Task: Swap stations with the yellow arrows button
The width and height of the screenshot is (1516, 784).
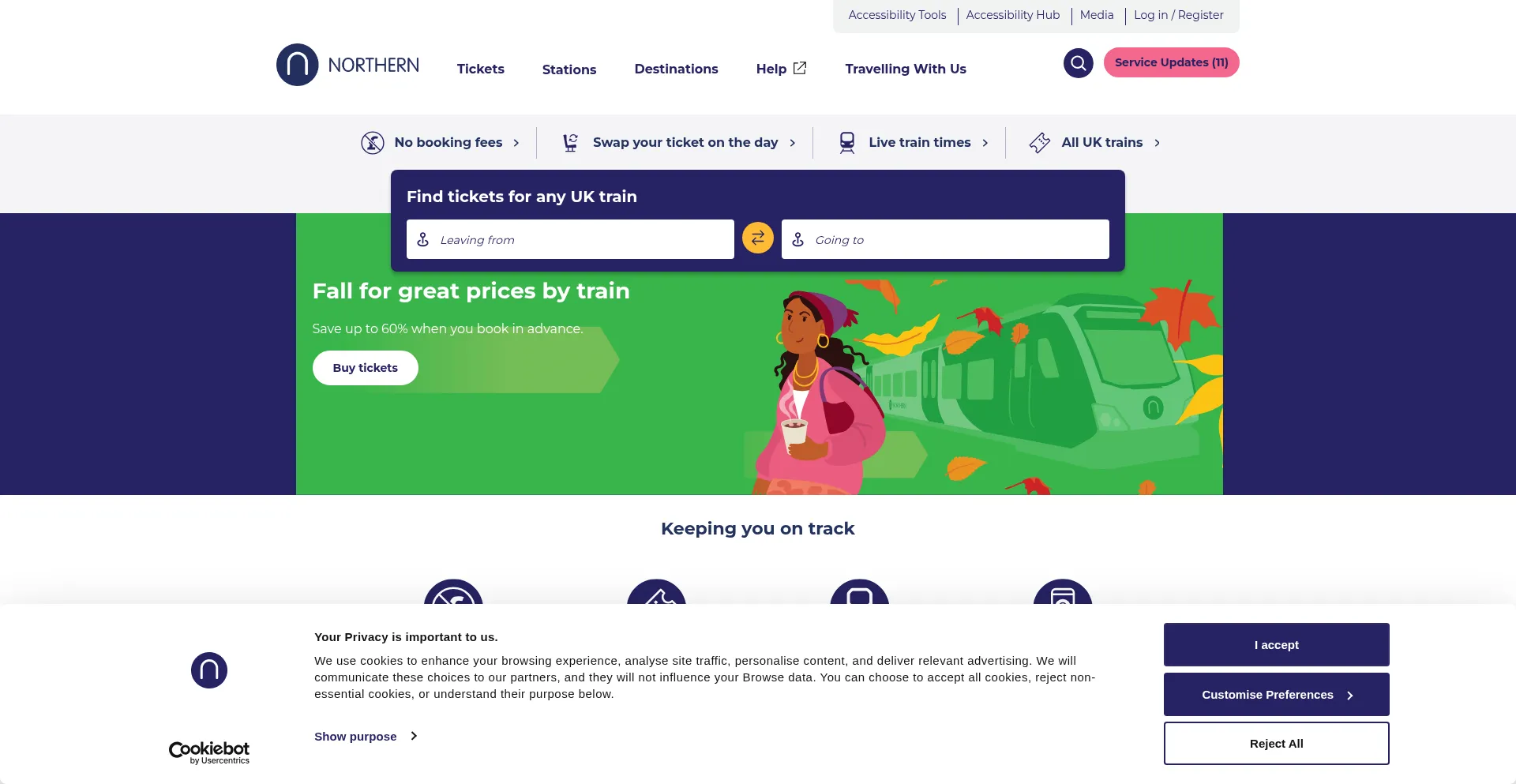Action: pyautogui.click(x=757, y=238)
